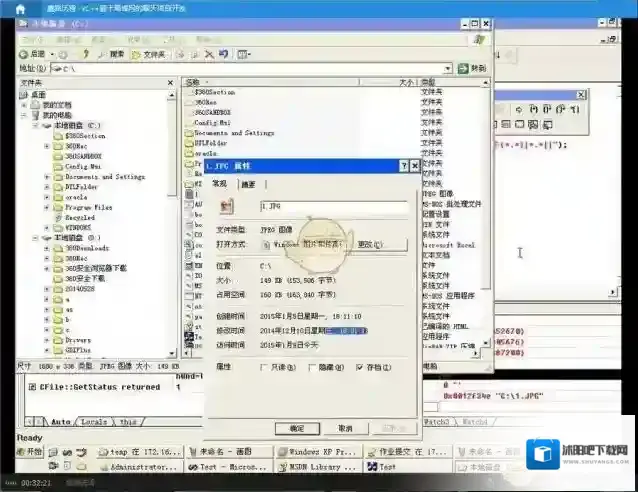This screenshot has width=638, height=492.
Task: Collapse the Local Disk (C:) tree node
Action: click(35, 125)
